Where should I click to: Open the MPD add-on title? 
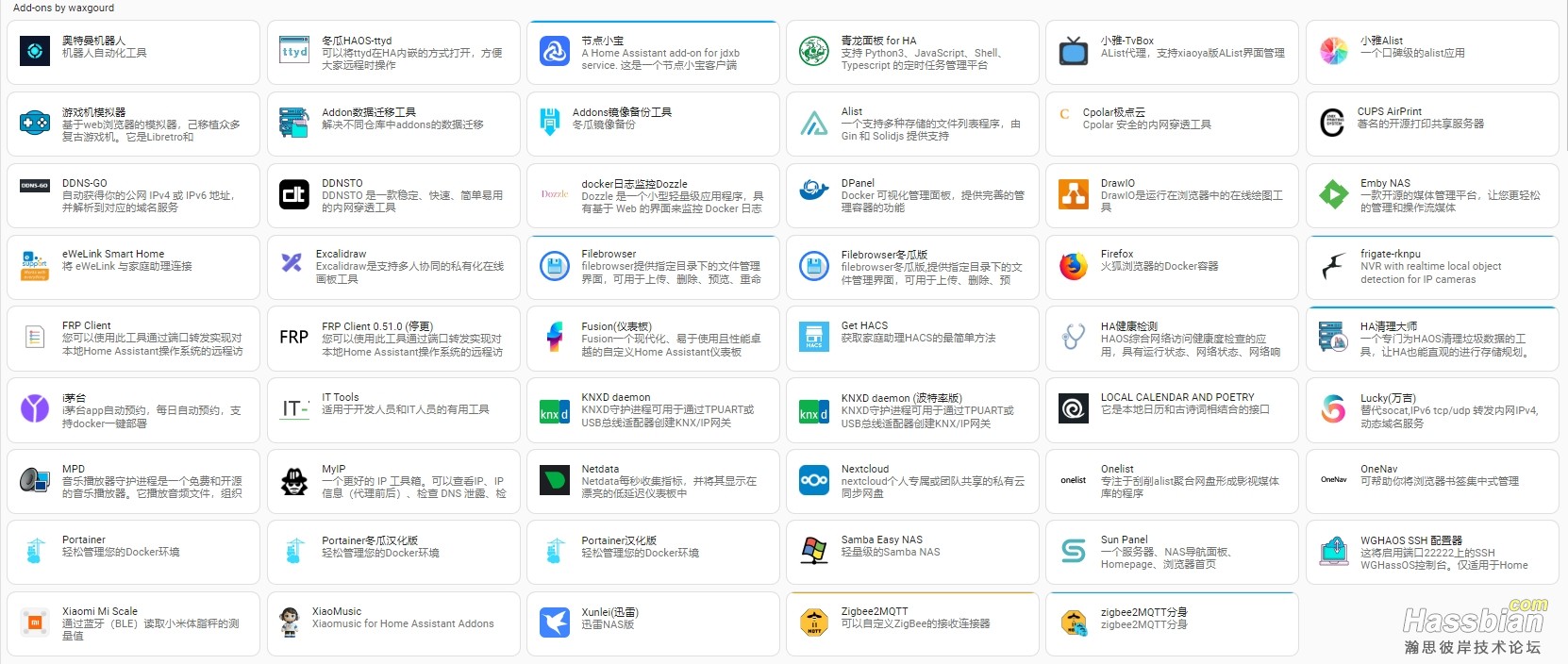pyautogui.click(x=74, y=469)
